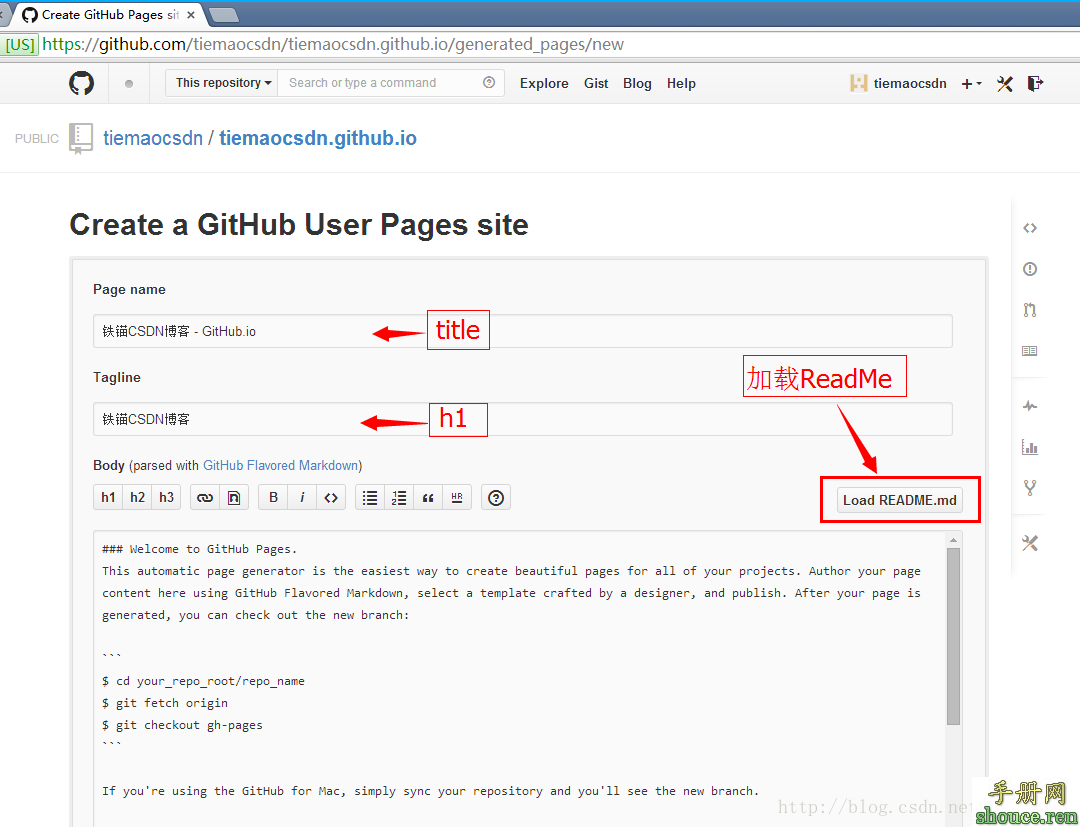This screenshot has width=1080, height=827.
Task: Open the Pull Requests sidebar icon
Action: tap(1030, 310)
